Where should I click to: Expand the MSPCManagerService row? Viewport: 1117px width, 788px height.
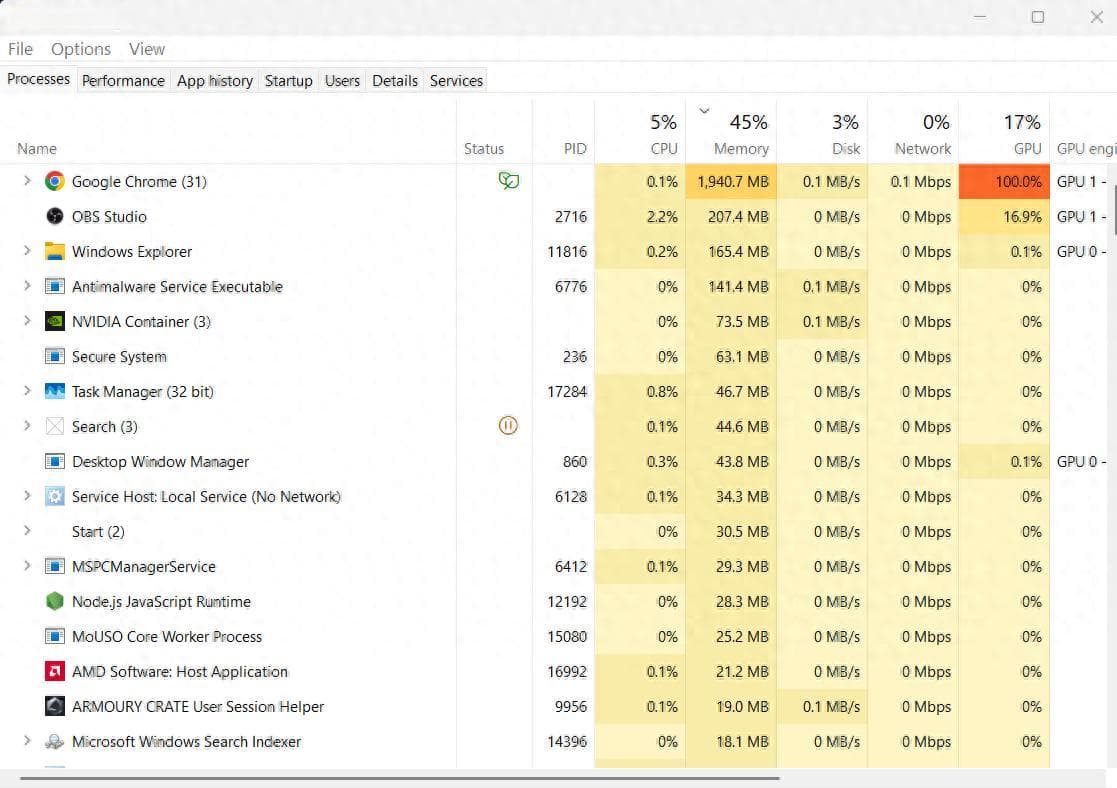pyautogui.click(x=27, y=565)
